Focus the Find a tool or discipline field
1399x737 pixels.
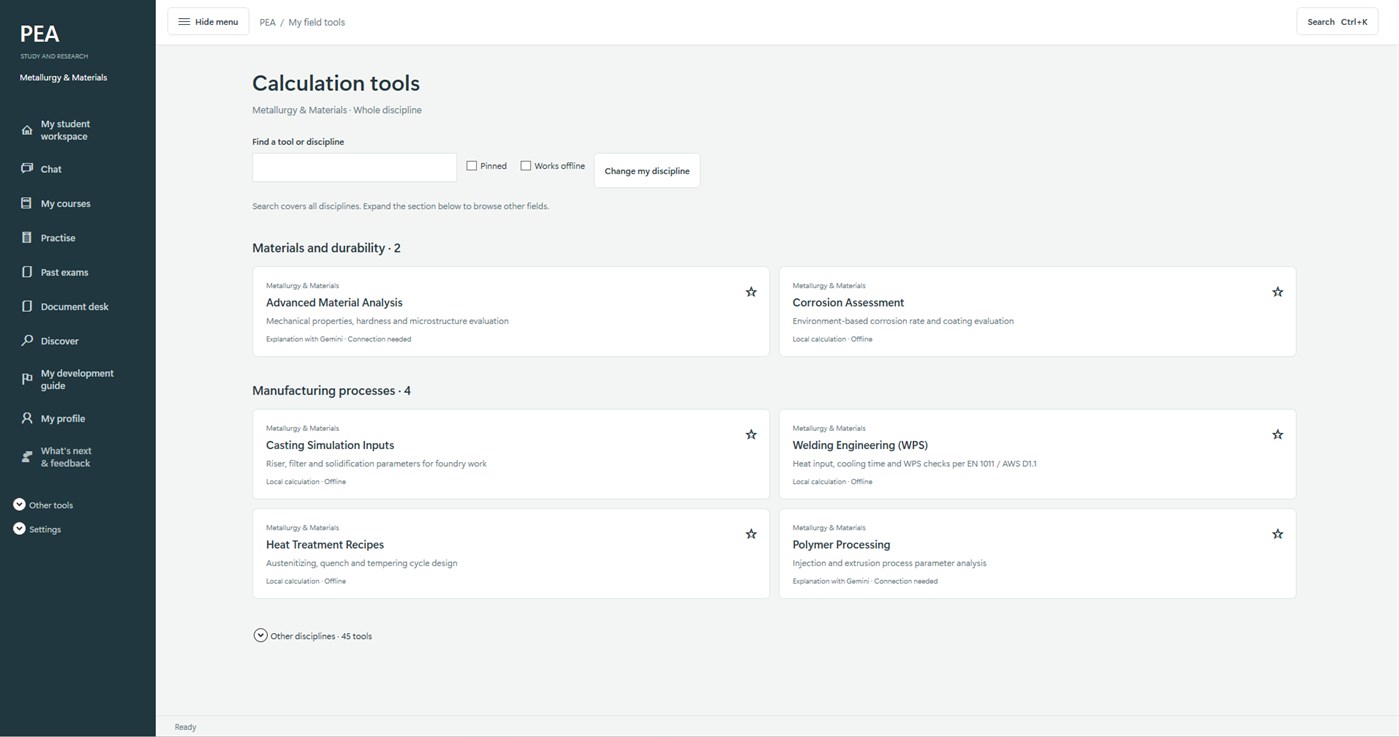(354, 167)
